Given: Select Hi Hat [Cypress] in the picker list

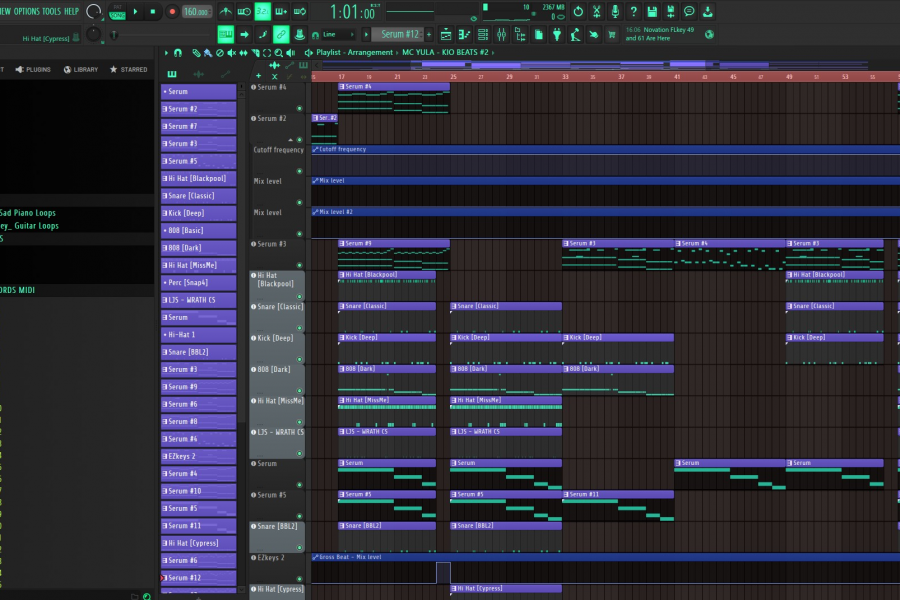Looking at the screenshot, I should [x=199, y=543].
